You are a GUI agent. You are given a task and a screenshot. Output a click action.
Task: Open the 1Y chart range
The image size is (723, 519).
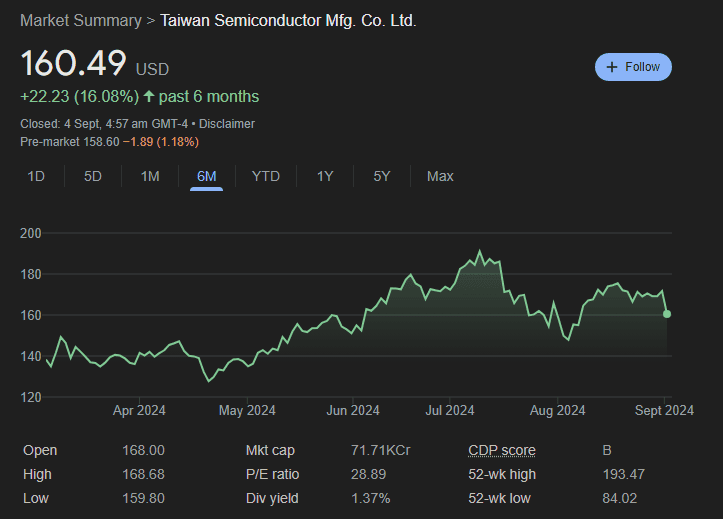click(x=325, y=177)
